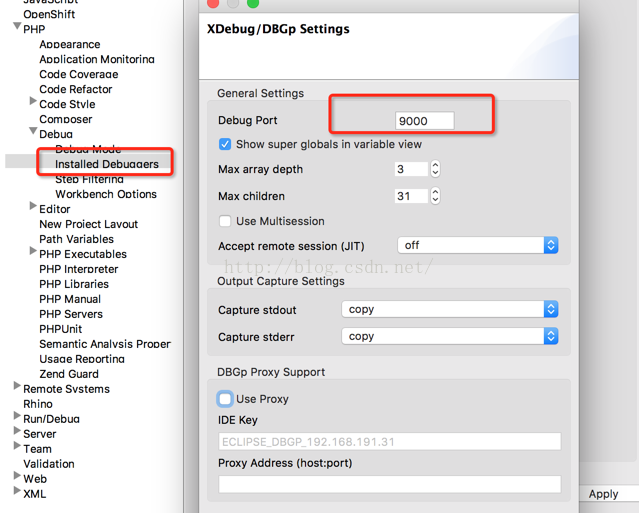This screenshot has width=639, height=513.
Task: Select PHPUnit preferences page
Action: 60,329
